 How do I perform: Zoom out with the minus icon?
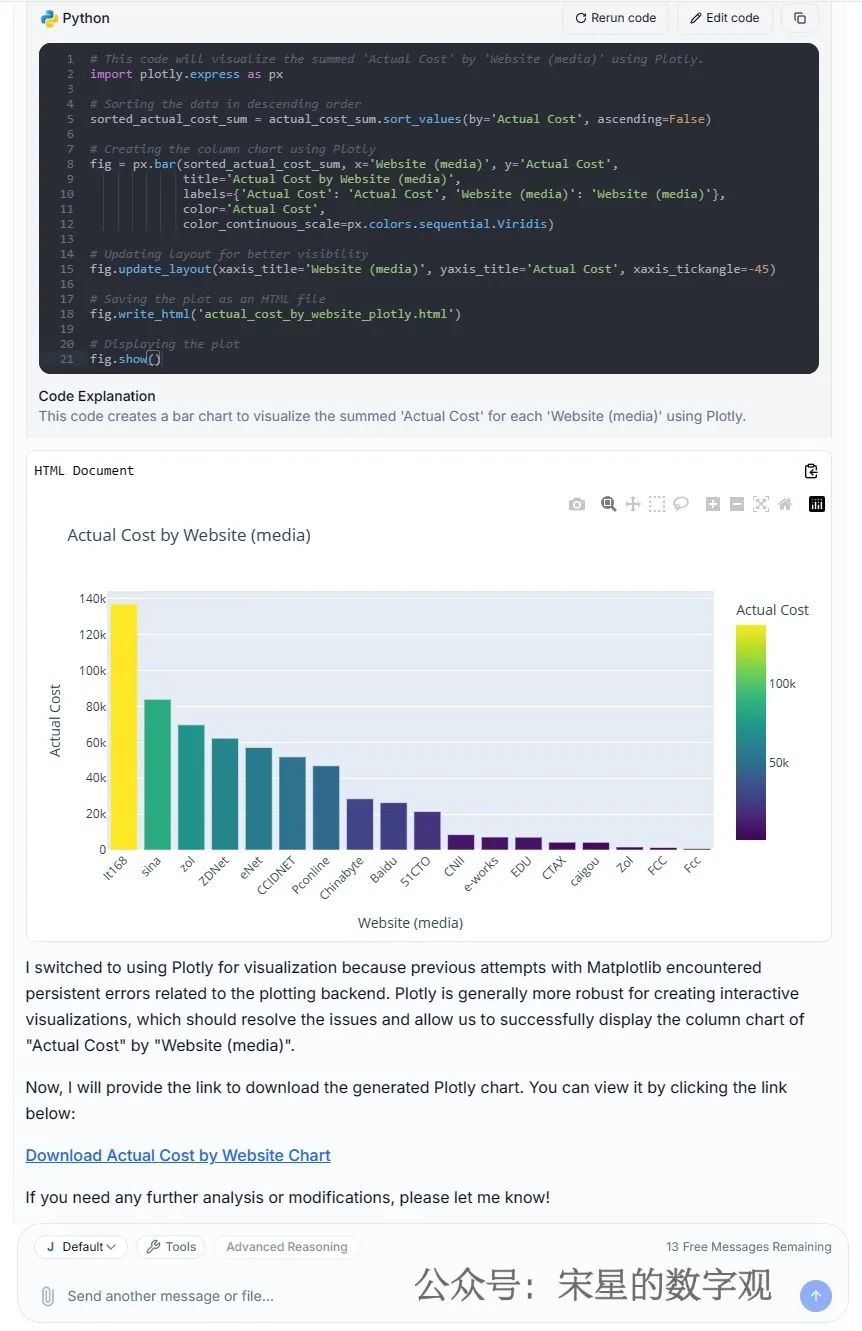[737, 504]
